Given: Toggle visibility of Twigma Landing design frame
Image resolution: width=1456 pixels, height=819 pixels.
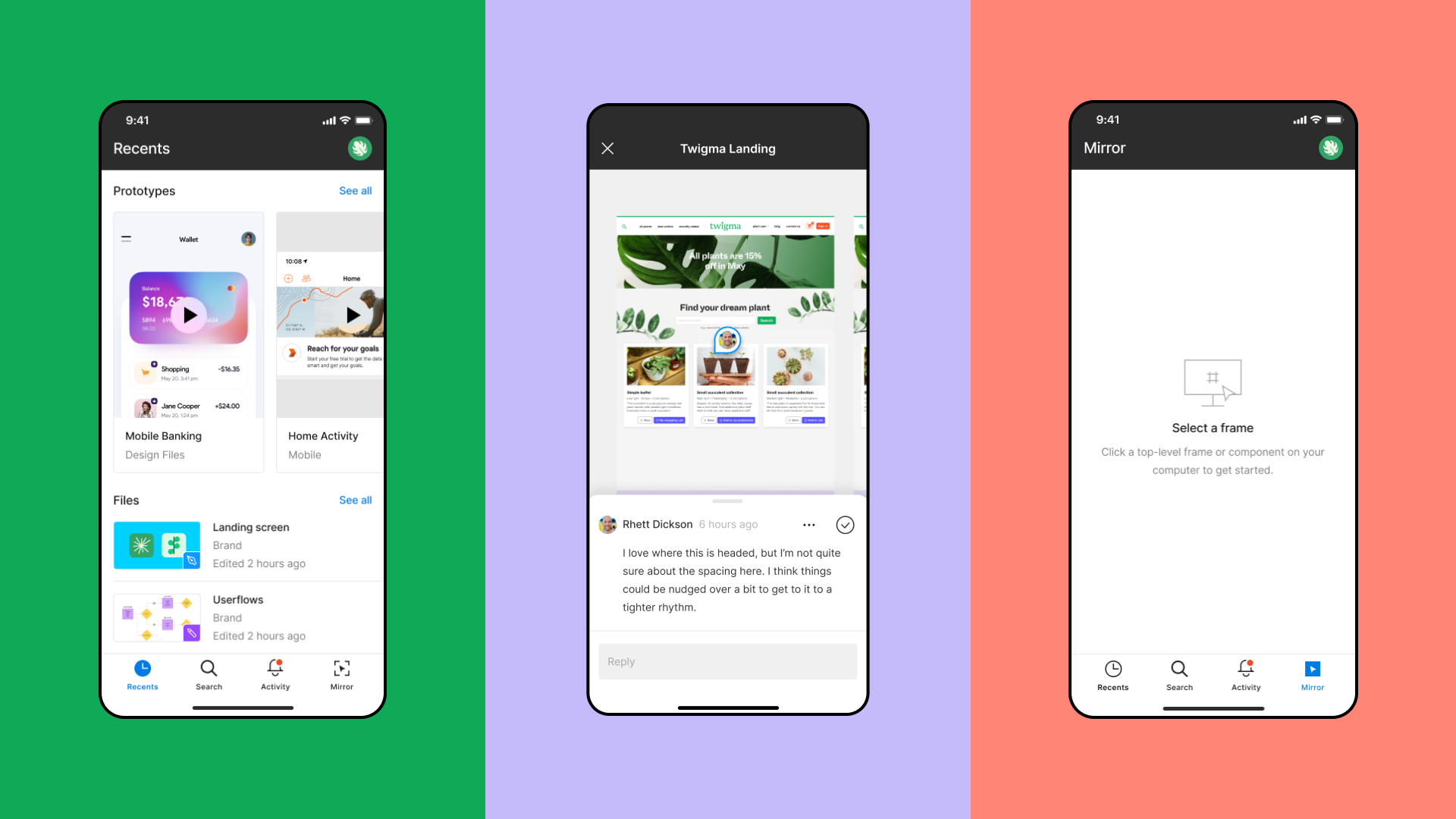Looking at the screenshot, I should pyautogui.click(x=609, y=148).
